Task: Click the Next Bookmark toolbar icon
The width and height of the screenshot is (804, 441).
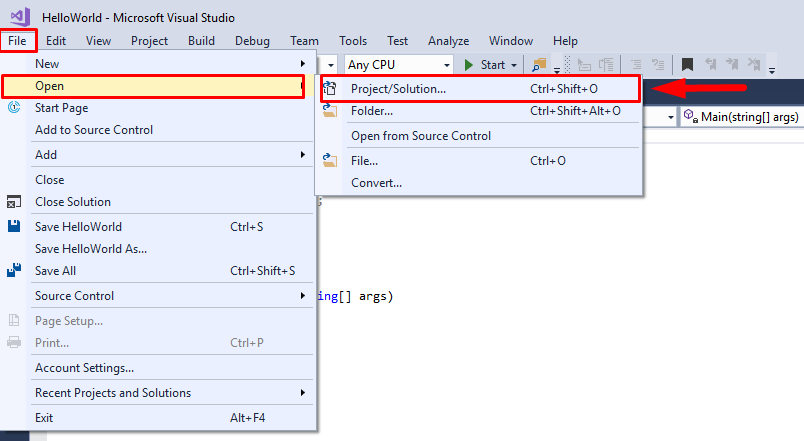Action: (x=732, y=65)
